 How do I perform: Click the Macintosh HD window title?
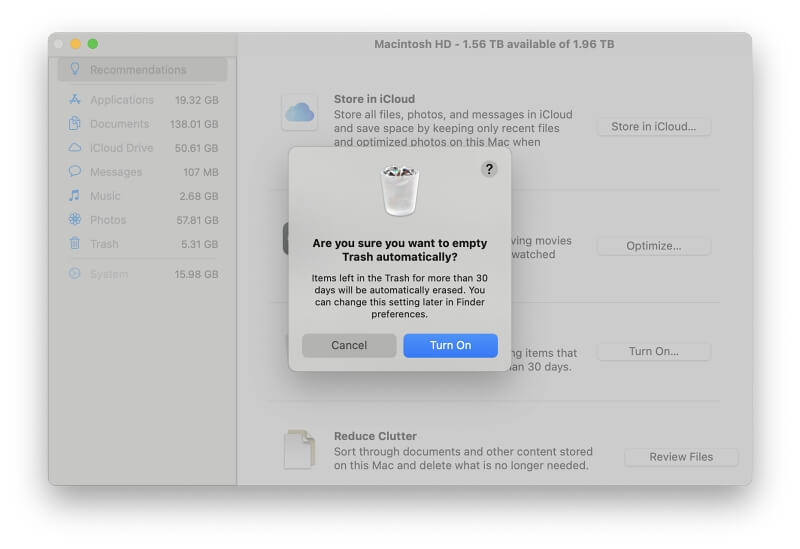coord(494,44)
